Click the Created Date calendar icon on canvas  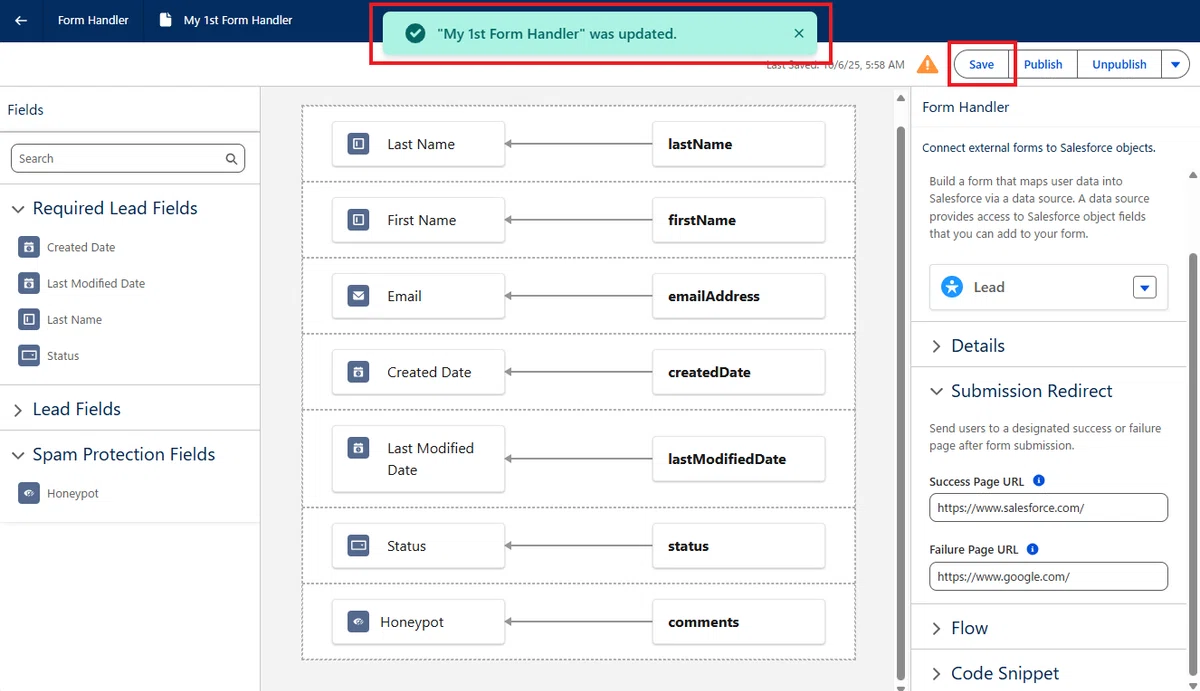click(x=358, y=372)
